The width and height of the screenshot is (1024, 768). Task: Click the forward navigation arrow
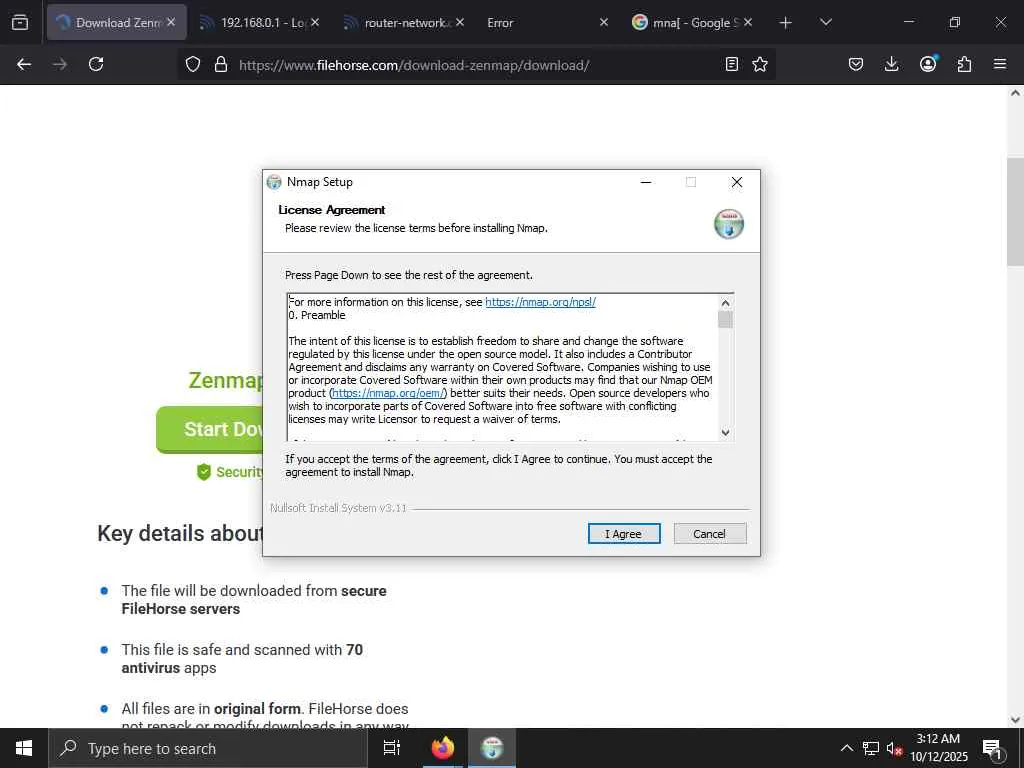click(60, 64)
